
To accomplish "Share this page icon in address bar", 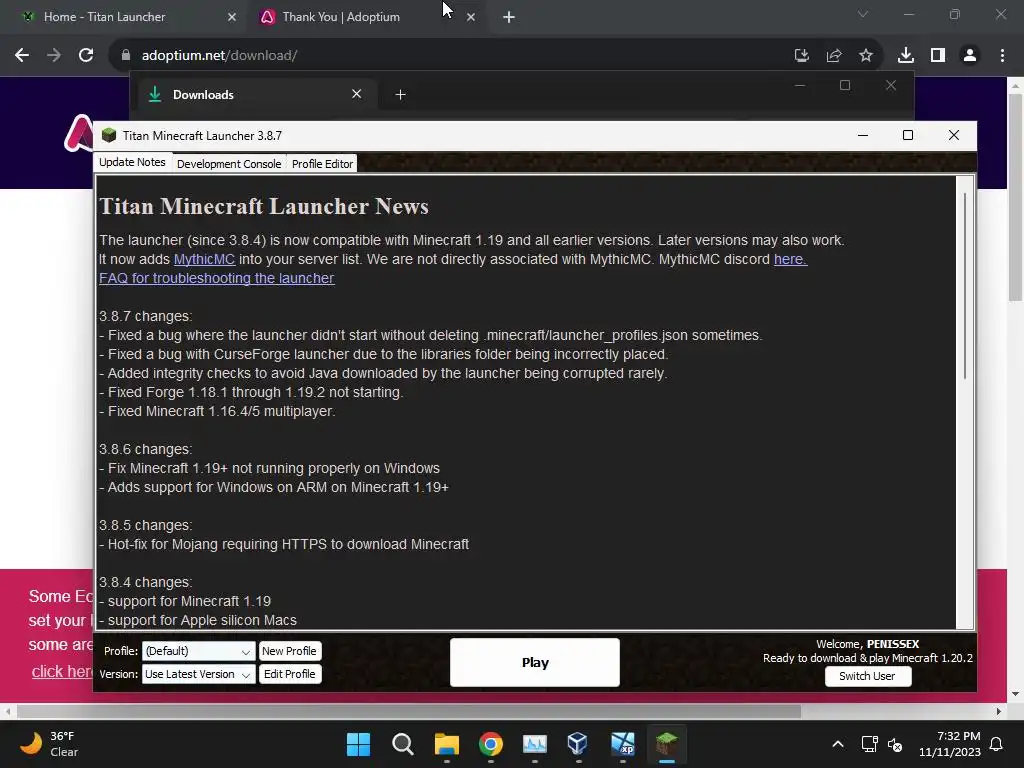I will coord(834,56).
